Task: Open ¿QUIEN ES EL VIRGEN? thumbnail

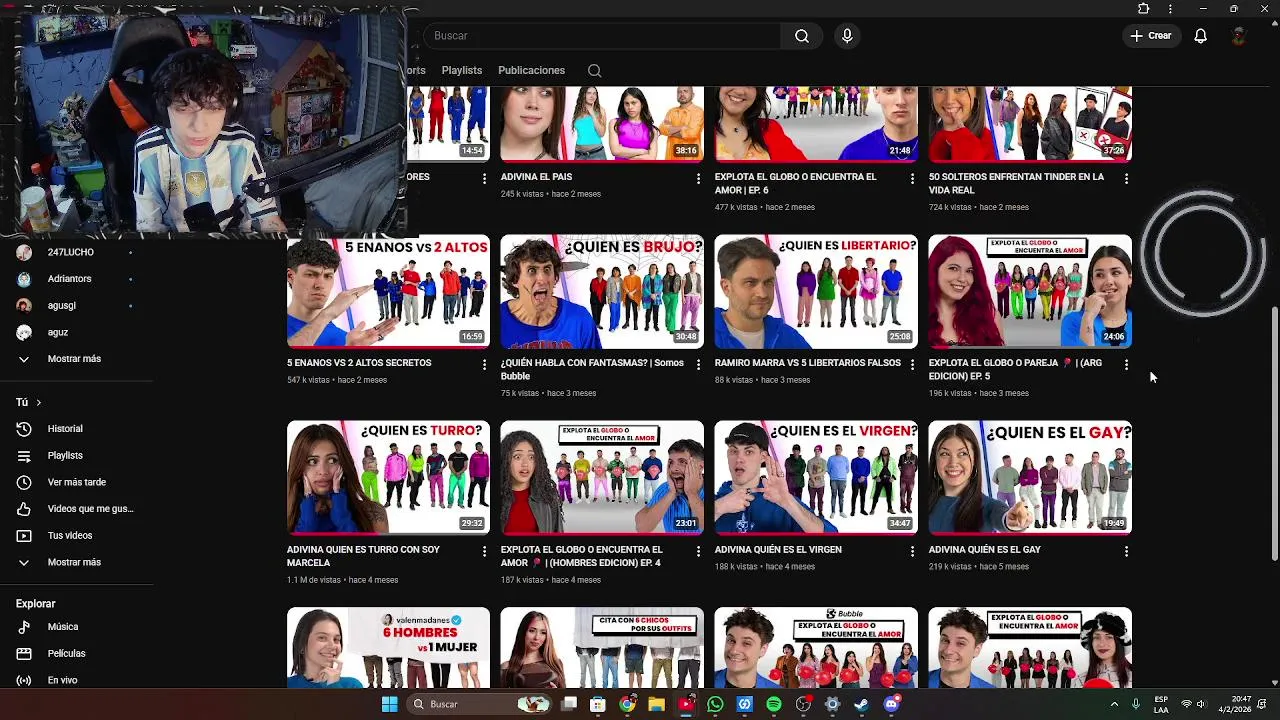Action: [816, 477]
